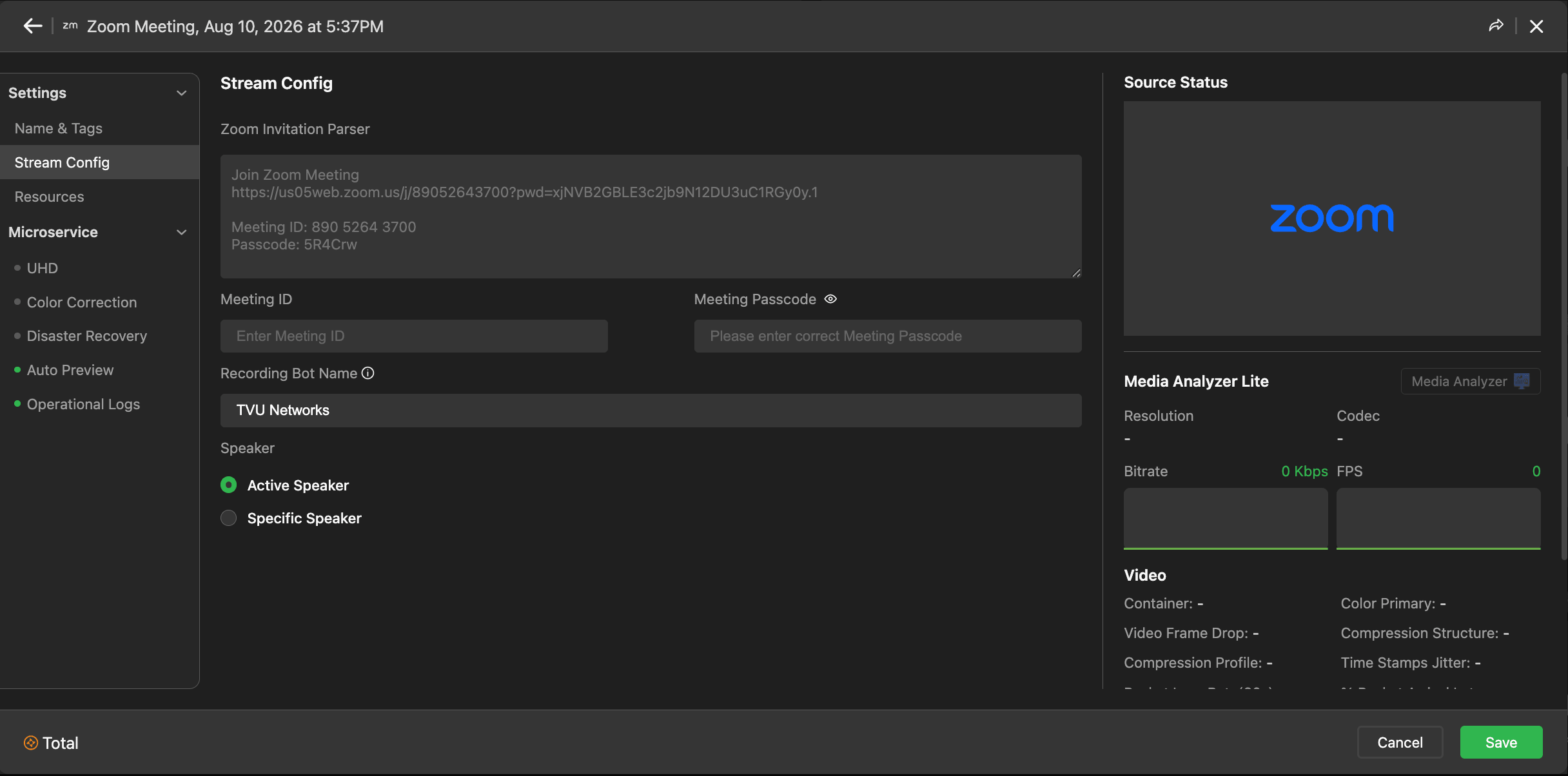Viewport: 1568px width, 776px height.
Task: Click the Meeting Passcode field
Action: pyautogui.click(x=888, y=336)
